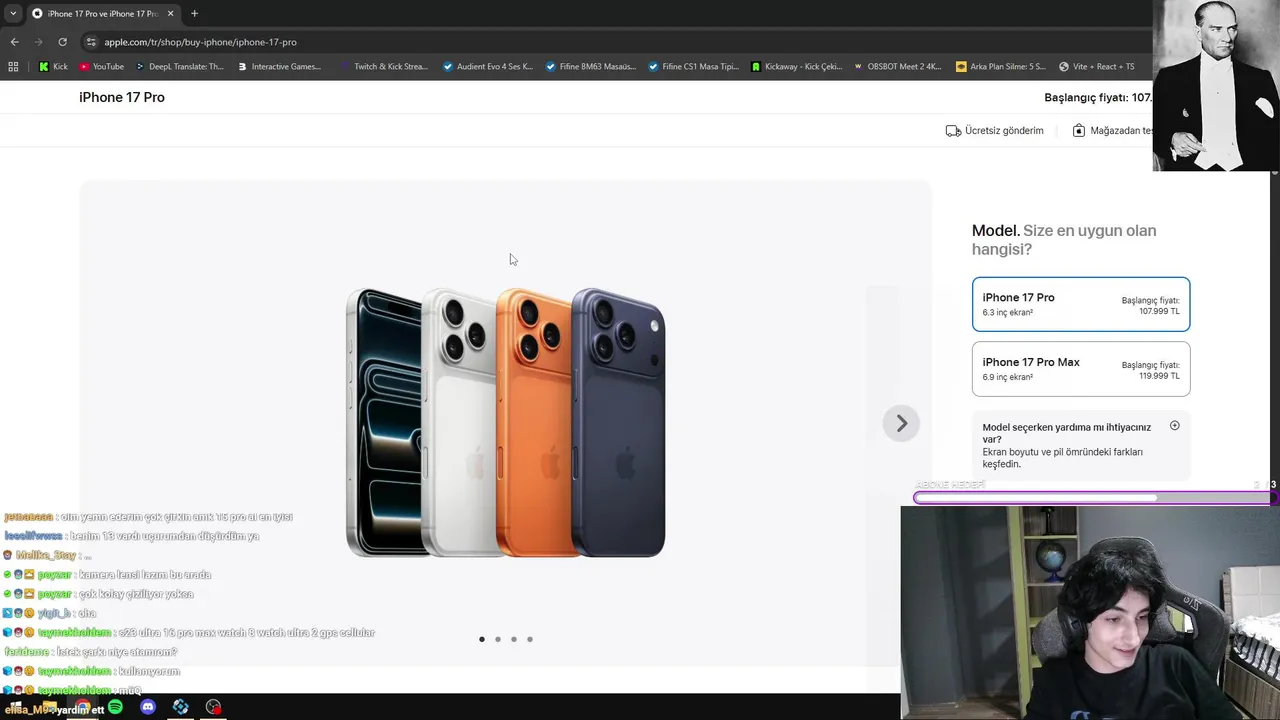
Task: Expand the model selection help section
Action: (1081, 445)
